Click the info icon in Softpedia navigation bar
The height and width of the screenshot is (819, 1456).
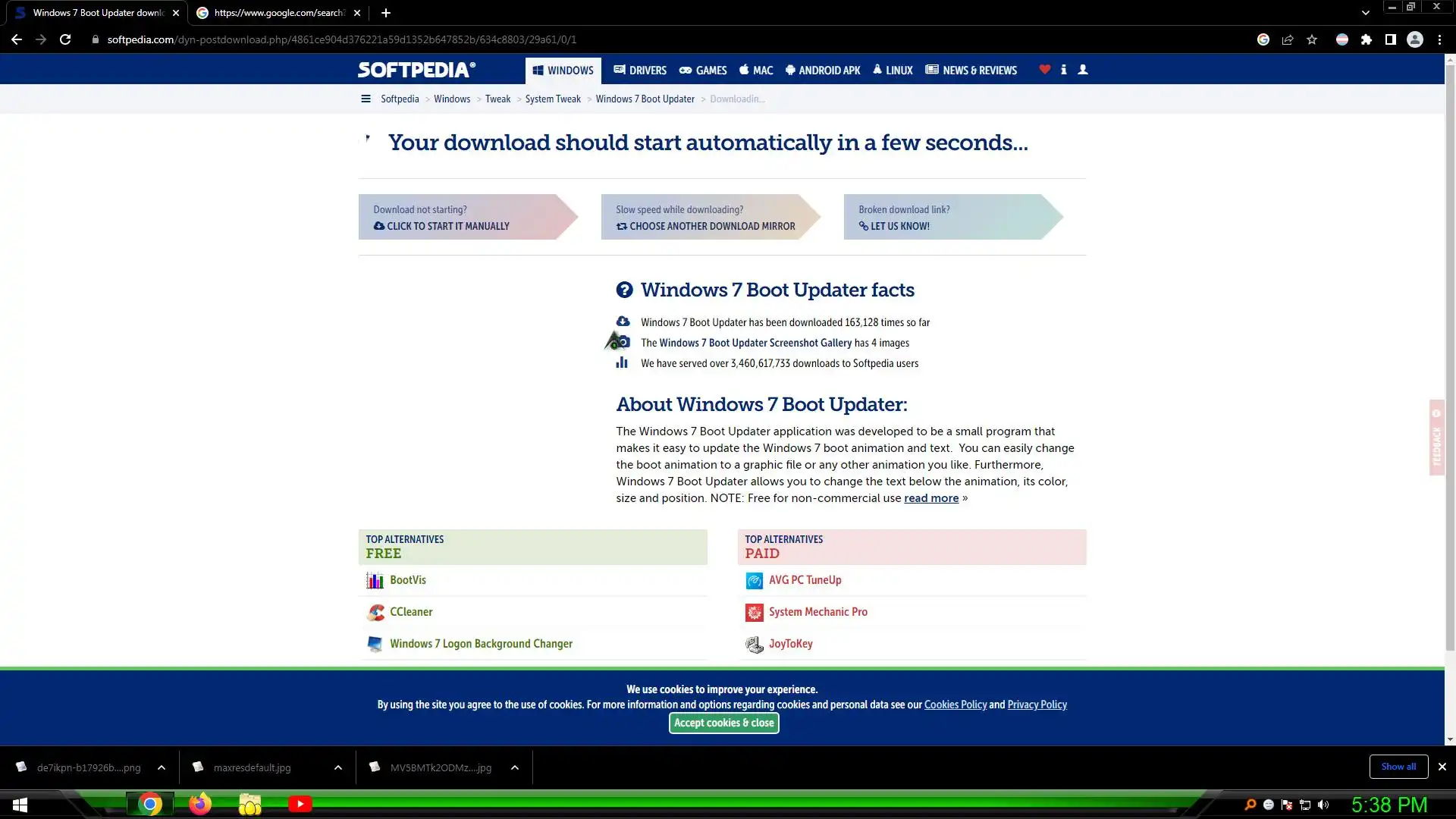point(1063,70)
